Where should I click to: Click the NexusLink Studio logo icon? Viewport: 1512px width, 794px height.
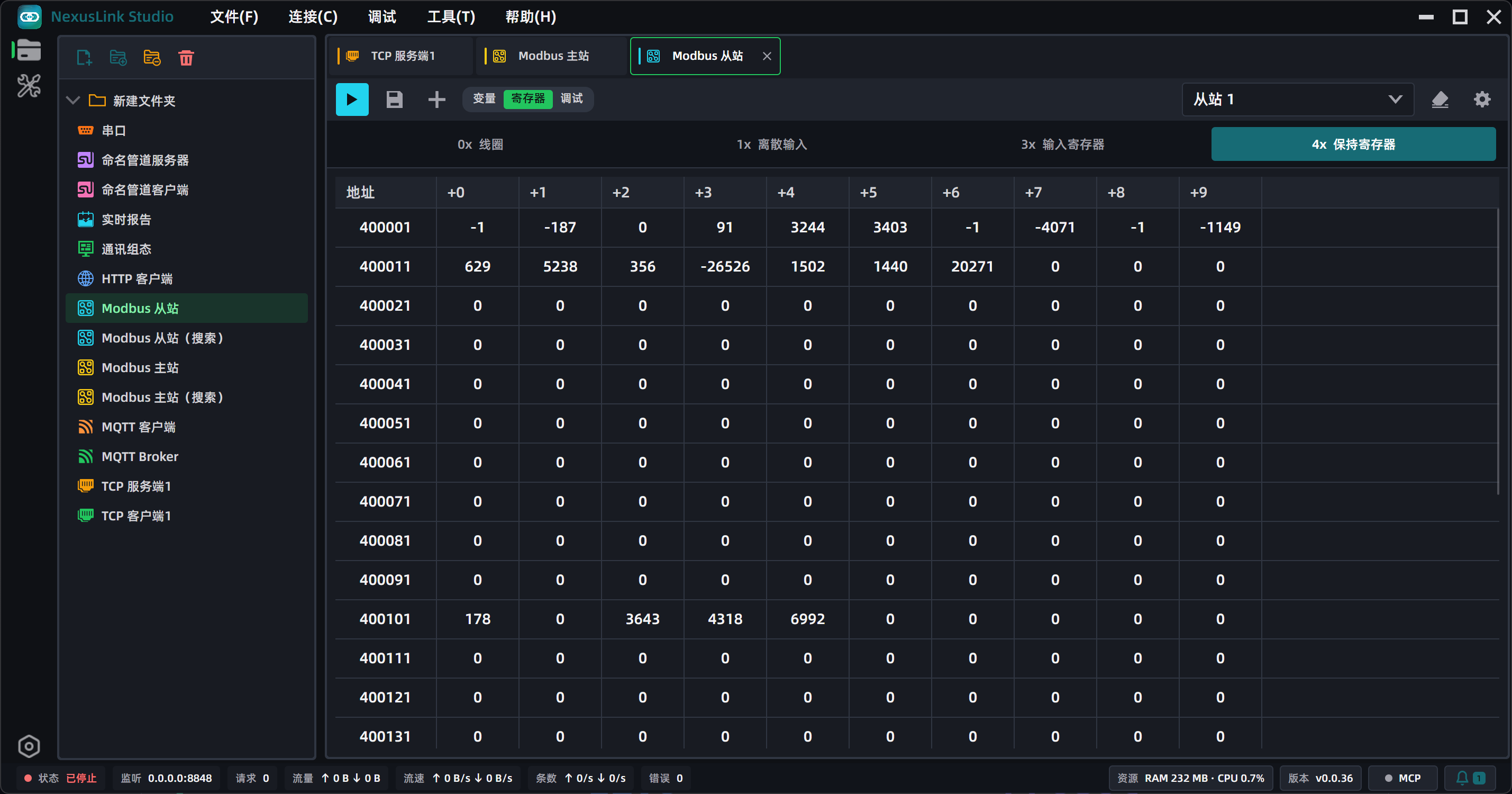[29, 16]
